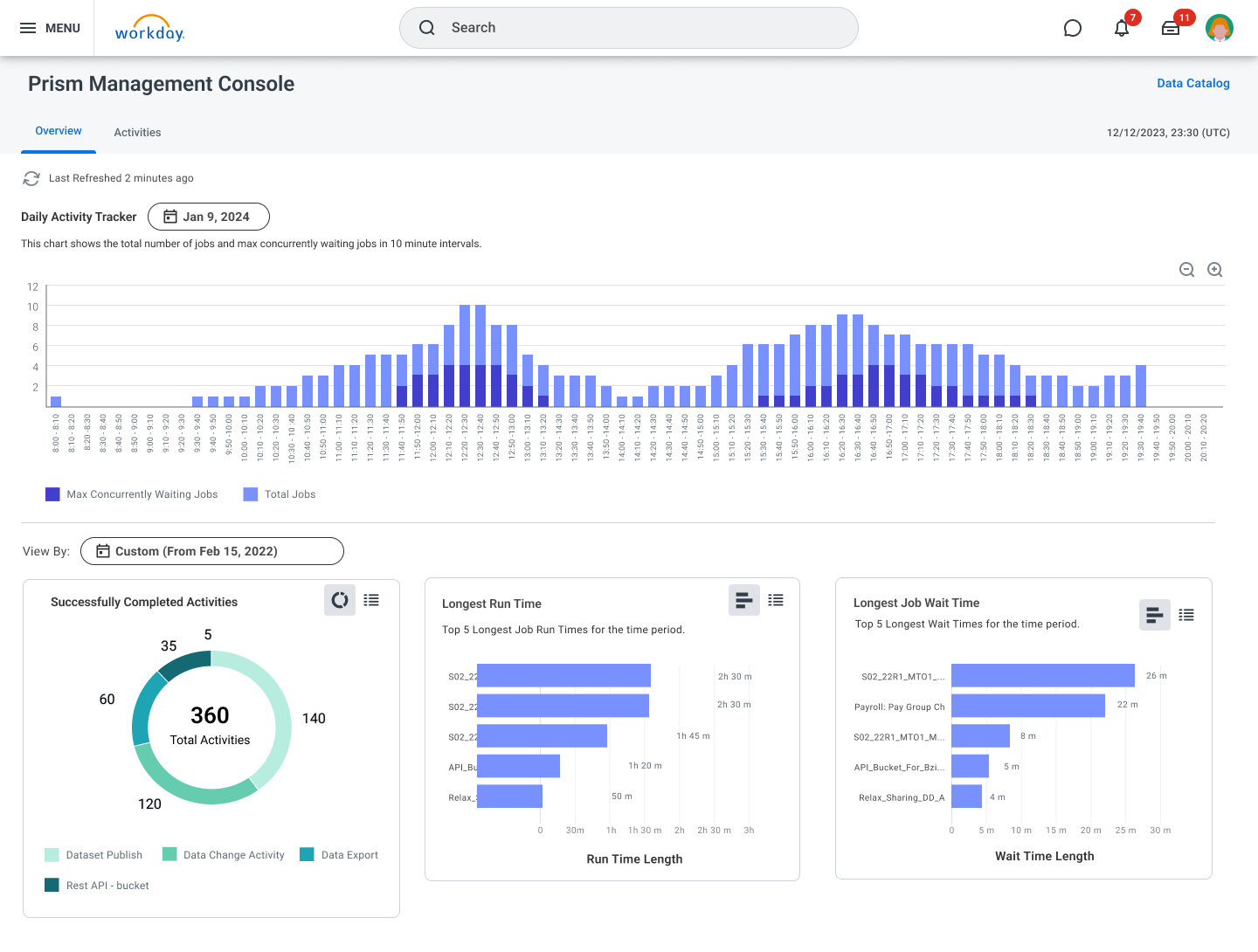Switch Completed Activities to donut chart view
1258x952 pixels.
pos(340,600)
